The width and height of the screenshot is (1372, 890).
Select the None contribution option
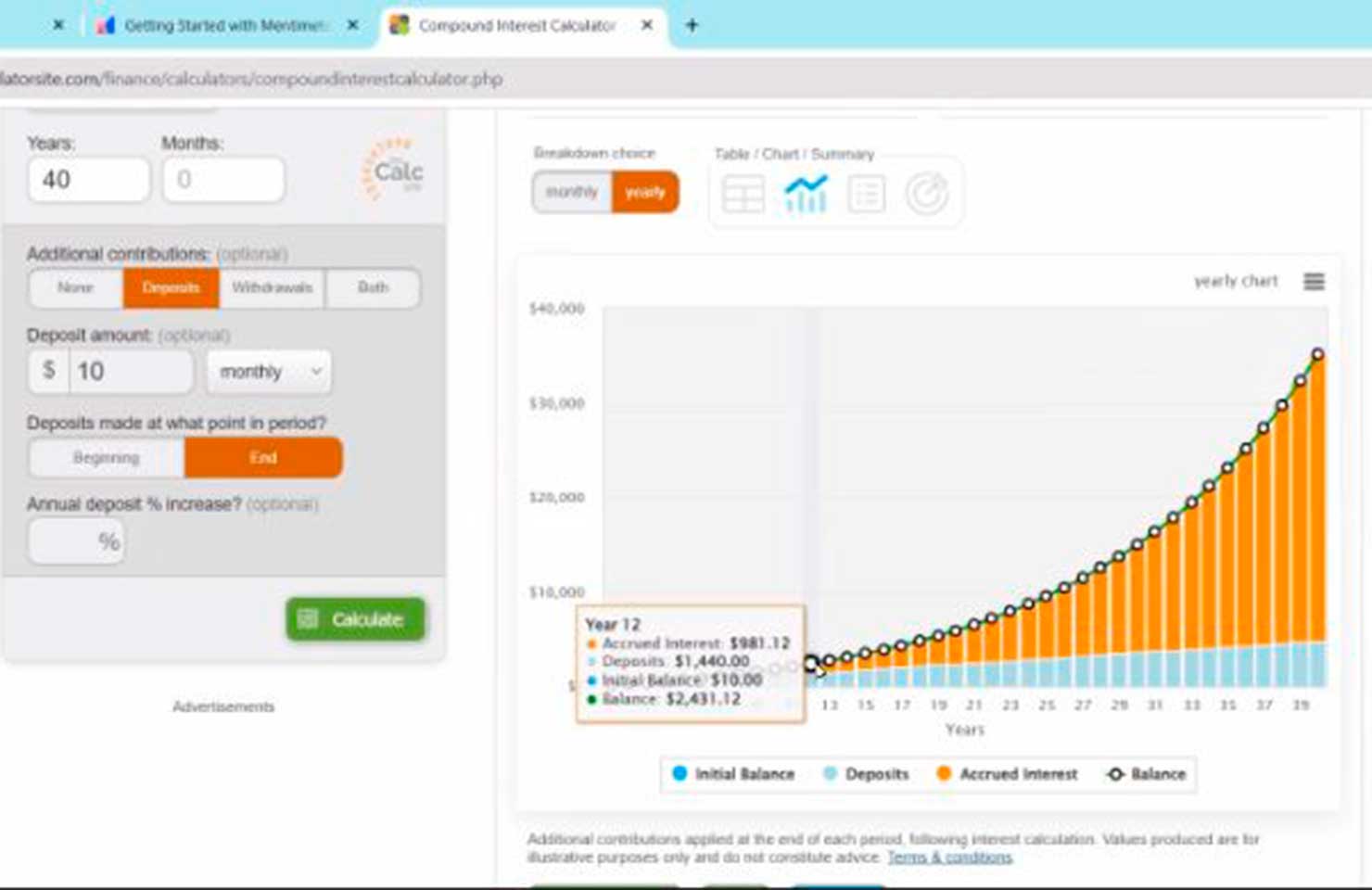click(76, 287)
